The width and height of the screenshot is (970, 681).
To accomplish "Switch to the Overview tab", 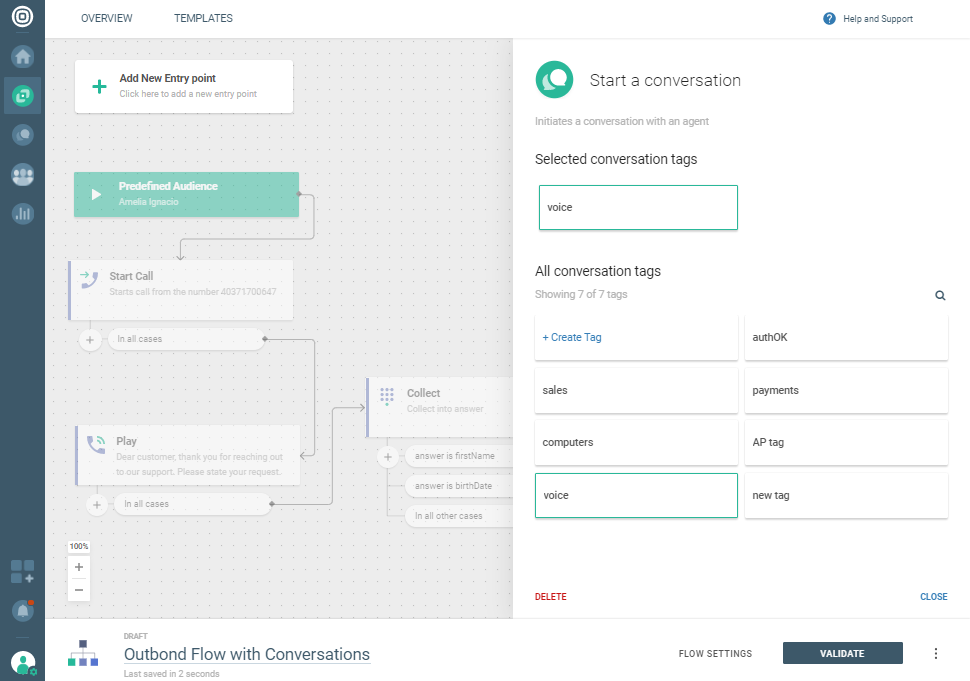I will click(x=106, y=19).
